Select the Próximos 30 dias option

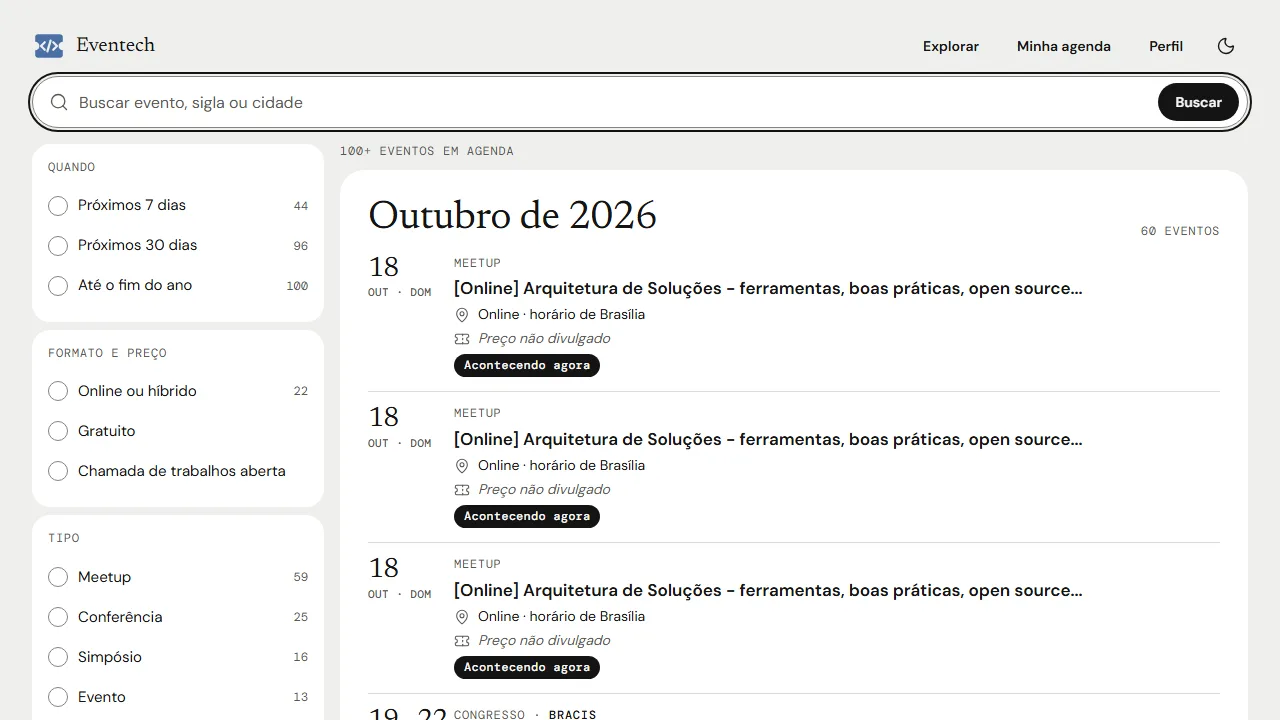[178, 245]
